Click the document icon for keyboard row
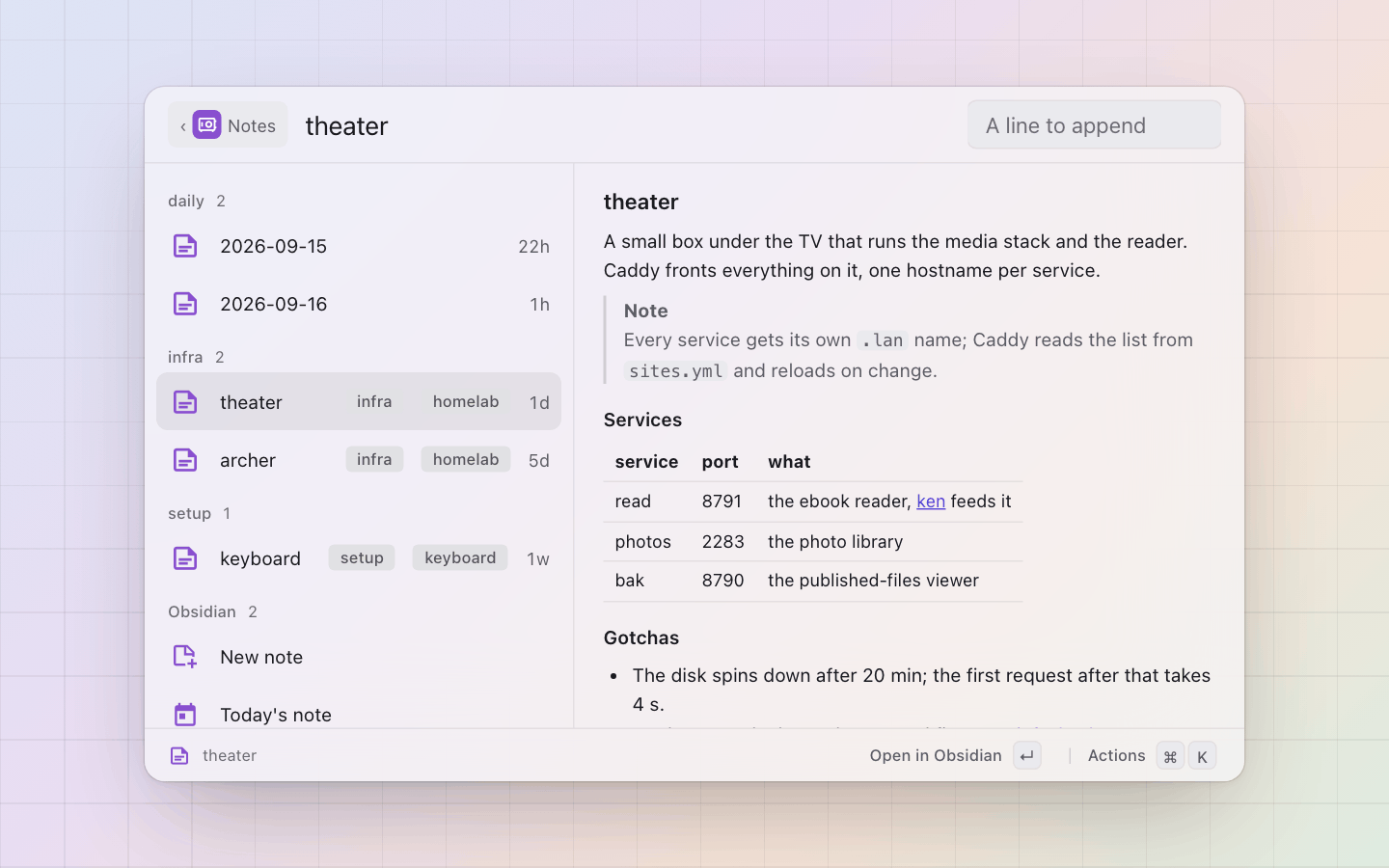This screenshot has width=1389, height=868. (185, 558)
